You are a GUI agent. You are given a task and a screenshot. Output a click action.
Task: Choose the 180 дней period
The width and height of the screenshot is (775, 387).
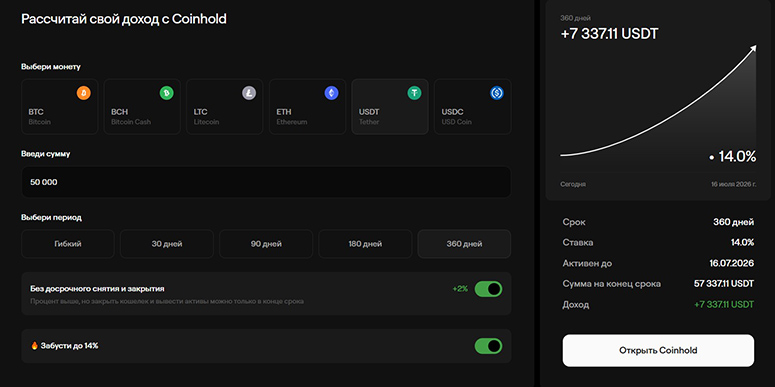click(365, 244)
